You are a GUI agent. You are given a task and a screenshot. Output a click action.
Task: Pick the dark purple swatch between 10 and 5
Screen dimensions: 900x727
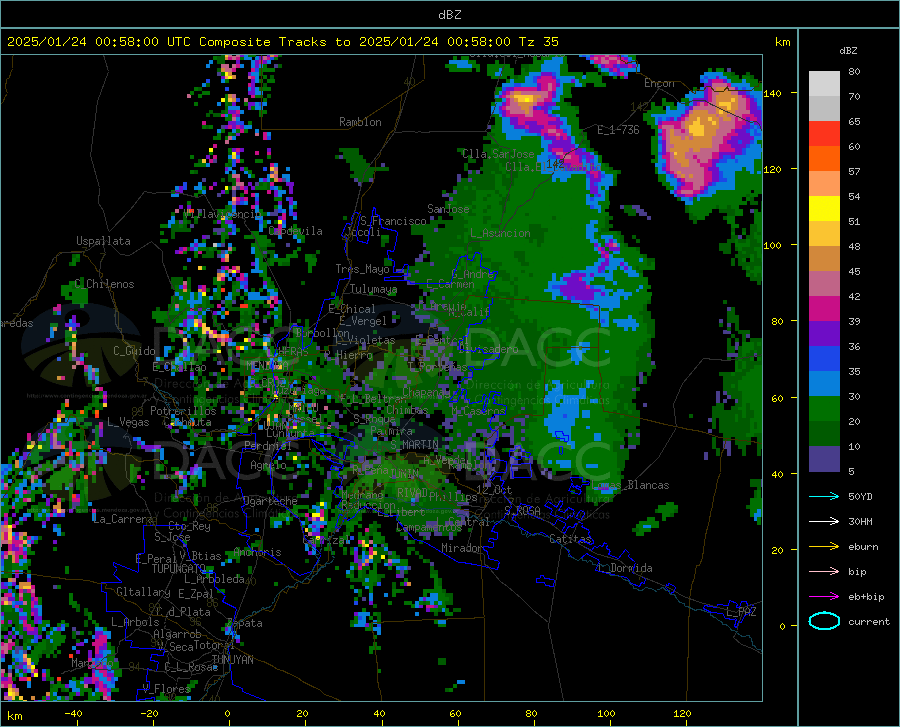point(824,459)
